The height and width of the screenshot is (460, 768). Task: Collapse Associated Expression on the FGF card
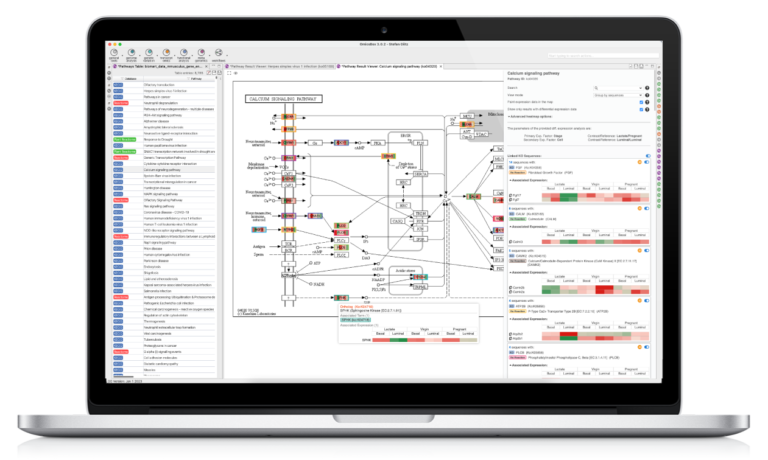coord(528,180)
